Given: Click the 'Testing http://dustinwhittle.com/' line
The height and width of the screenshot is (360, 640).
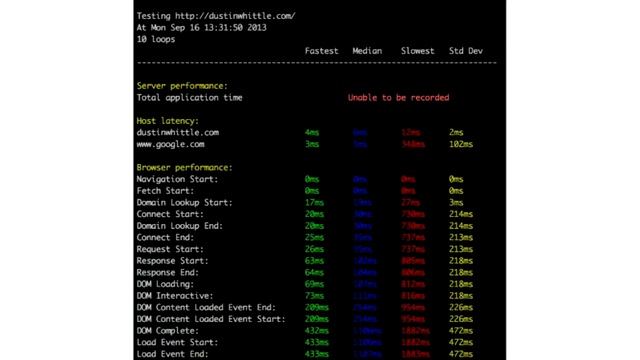Looking at the screenshot, I should click(x=216, y=16).
